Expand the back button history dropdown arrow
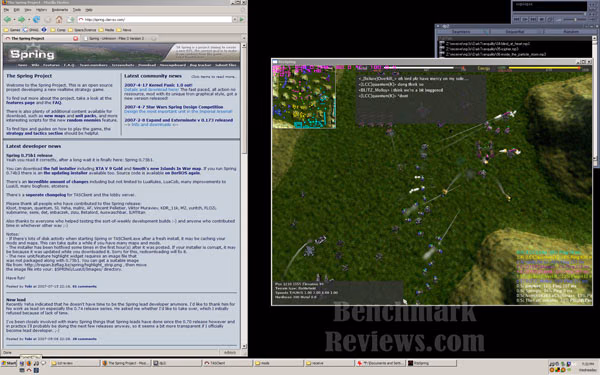 click(14, 19)
